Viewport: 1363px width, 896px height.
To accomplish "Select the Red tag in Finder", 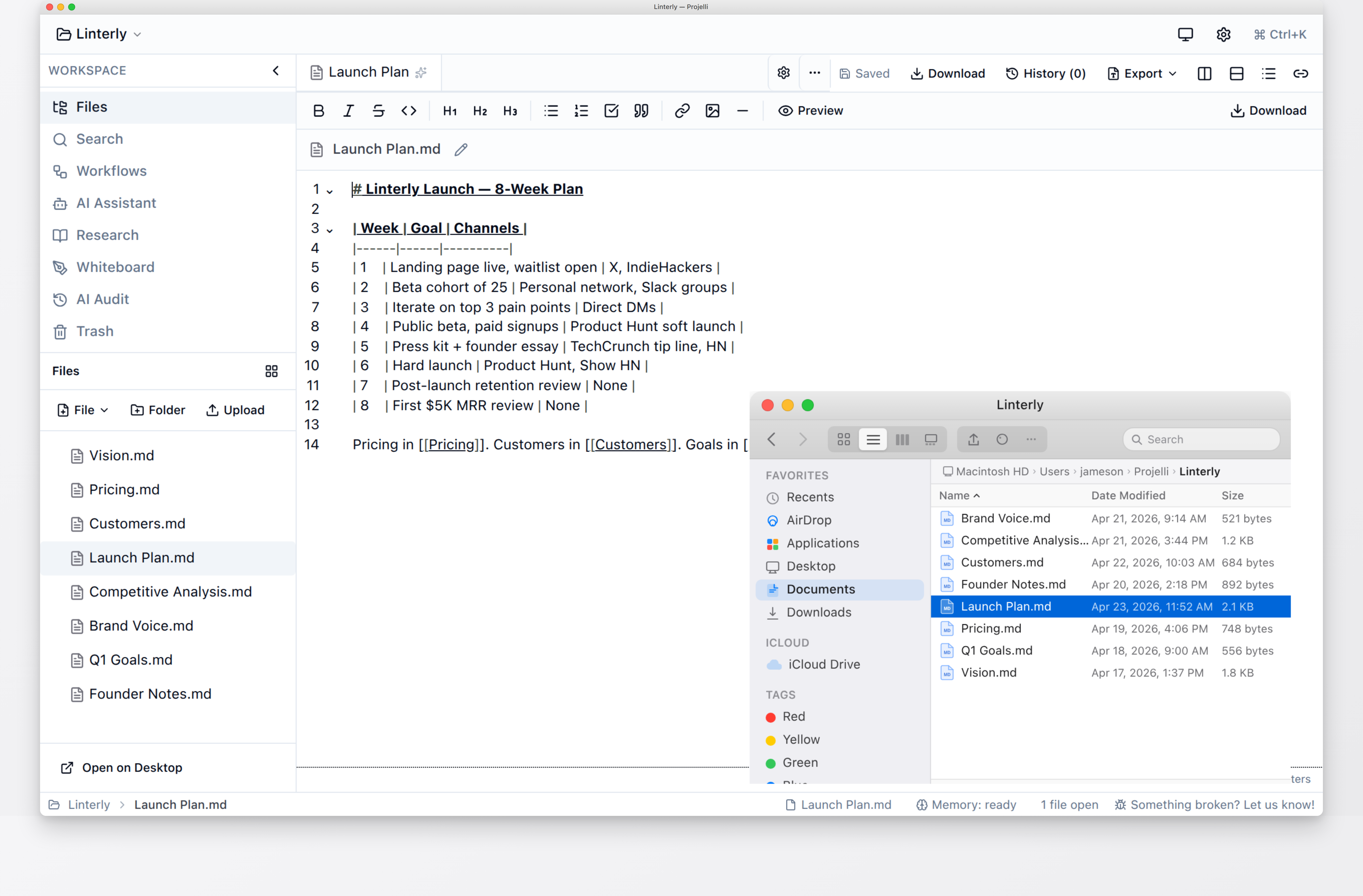I will coord(793,716).
